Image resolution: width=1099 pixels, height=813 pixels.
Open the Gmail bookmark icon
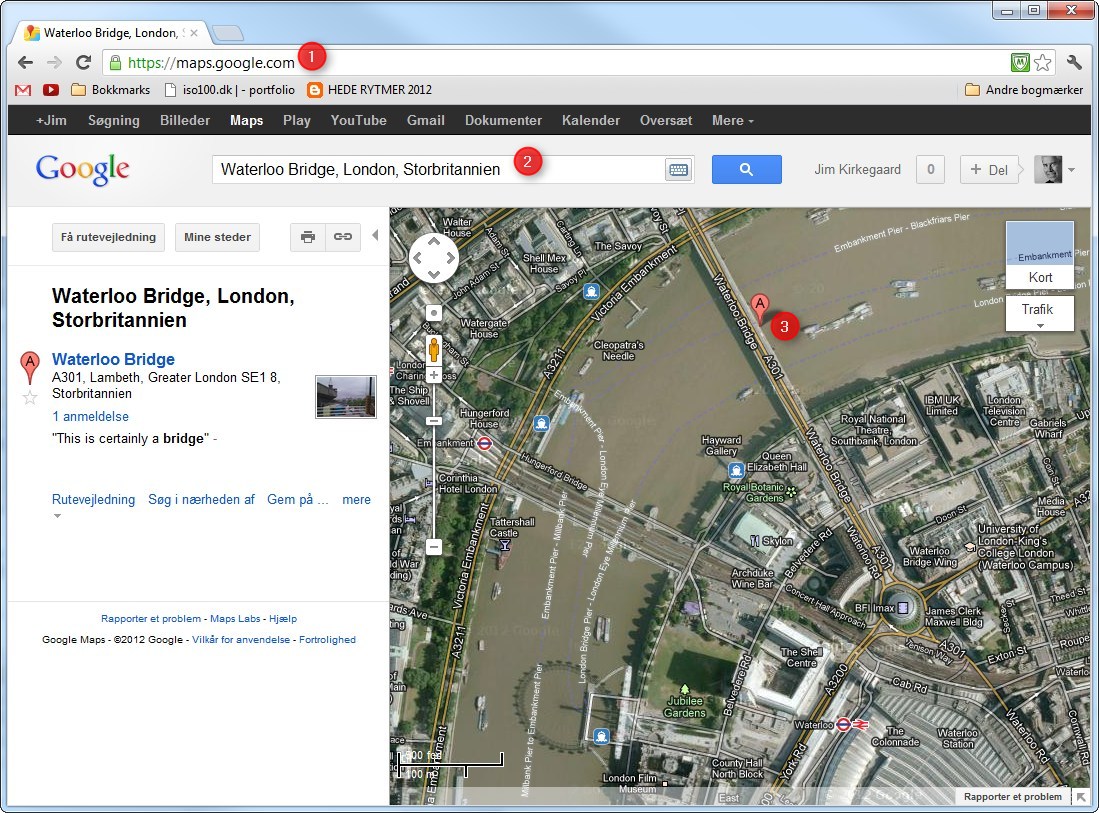point(23,90)
